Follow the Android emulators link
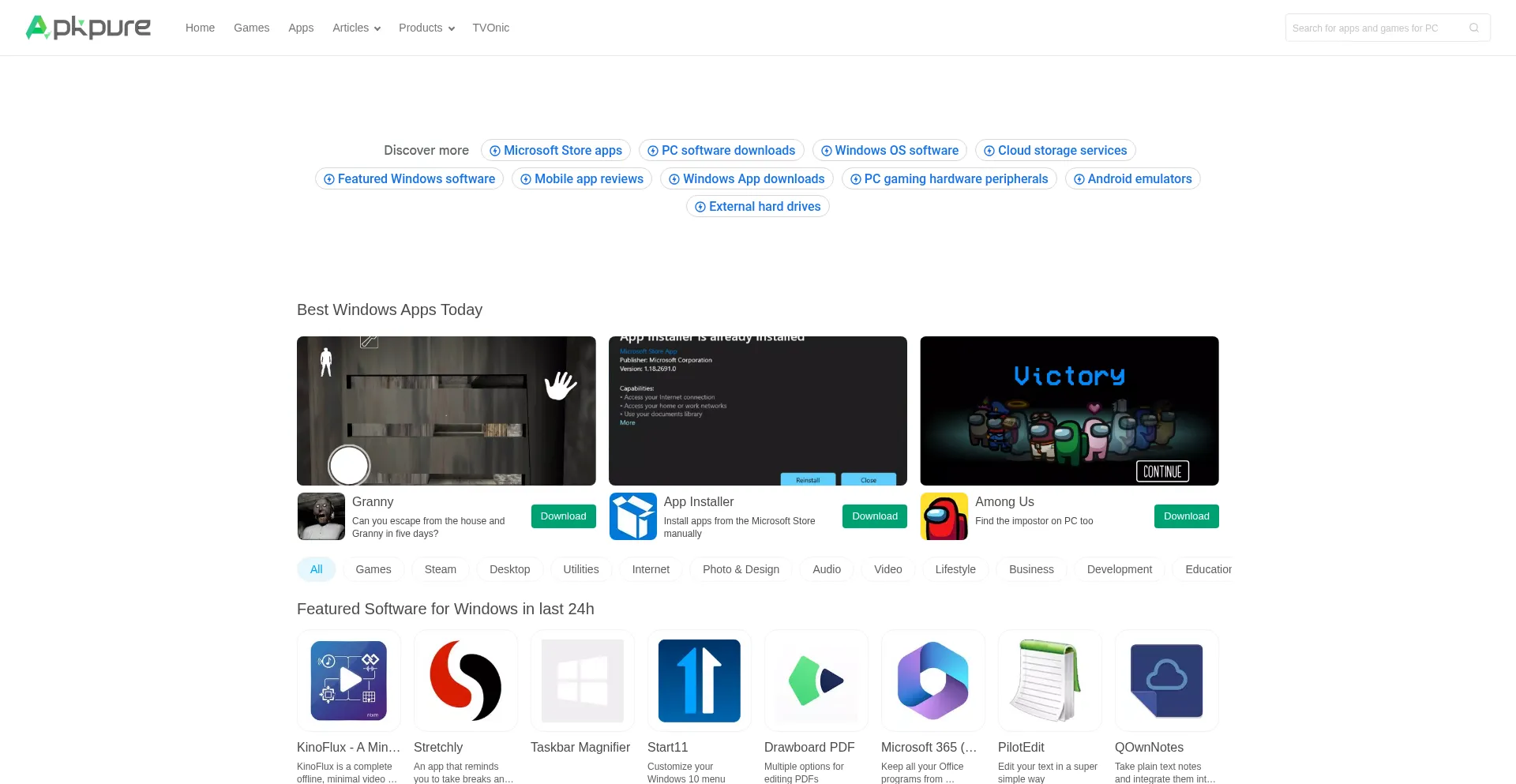Image resolution: width=1516 pixels, height=784 pixels. [1132, 178]
